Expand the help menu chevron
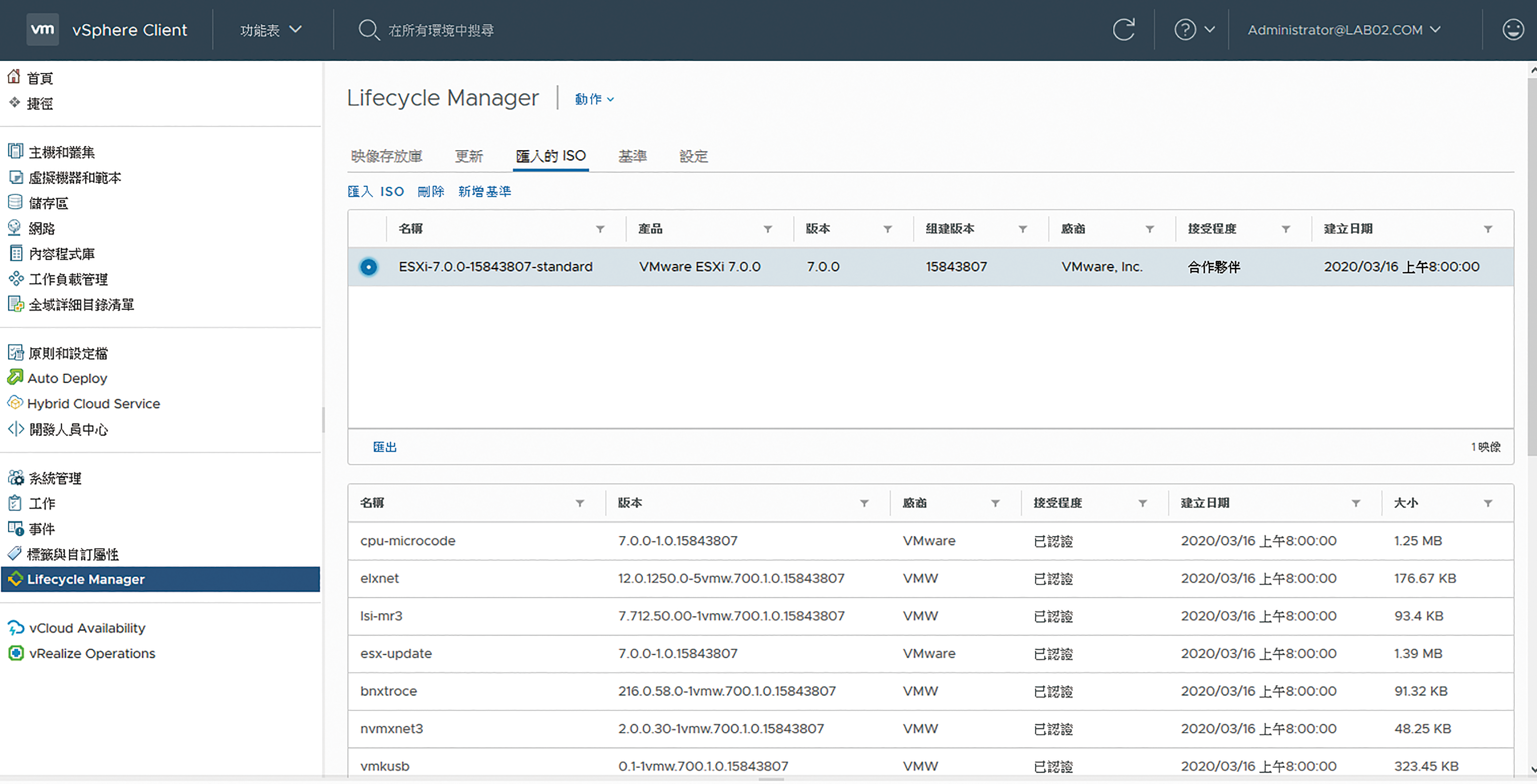 pyautogui.click(x=1209, y=29)
